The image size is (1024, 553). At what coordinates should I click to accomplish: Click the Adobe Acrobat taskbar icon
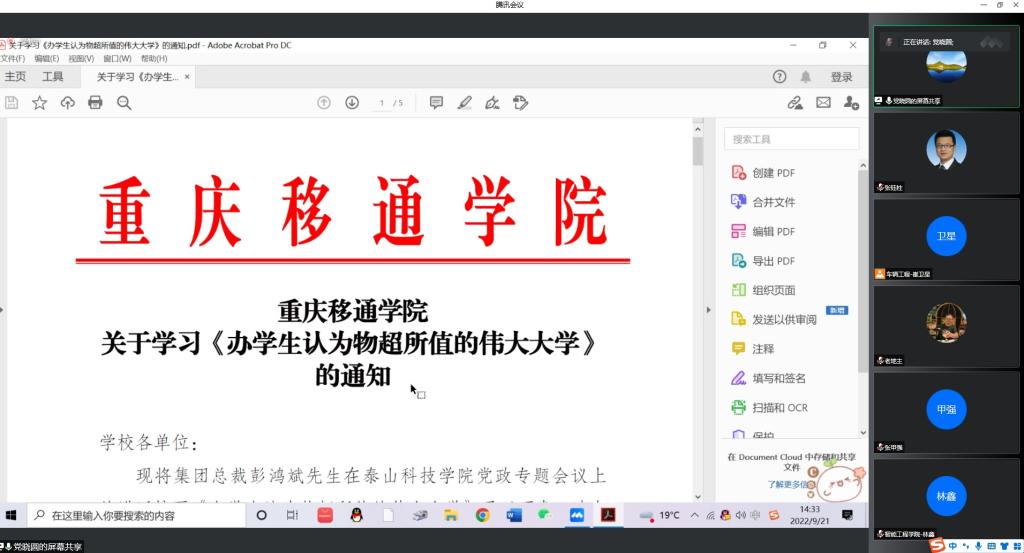608,515
